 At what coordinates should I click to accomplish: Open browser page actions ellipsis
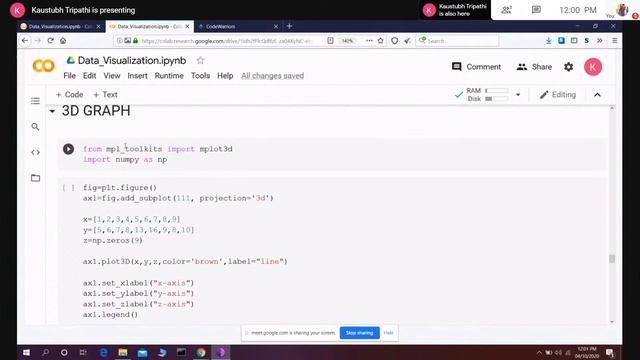tap(369, 41)
